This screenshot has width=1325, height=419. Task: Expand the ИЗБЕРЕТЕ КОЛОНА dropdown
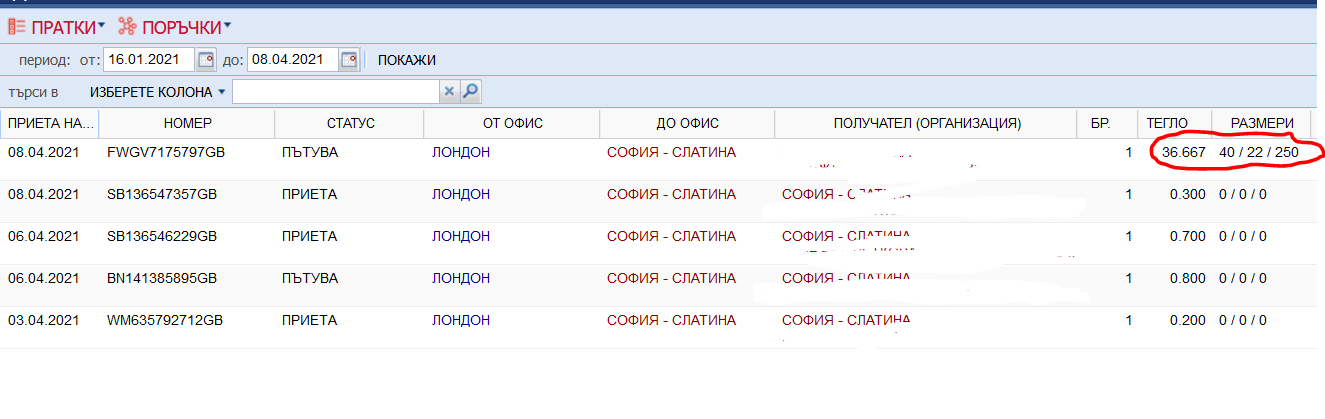157,92
